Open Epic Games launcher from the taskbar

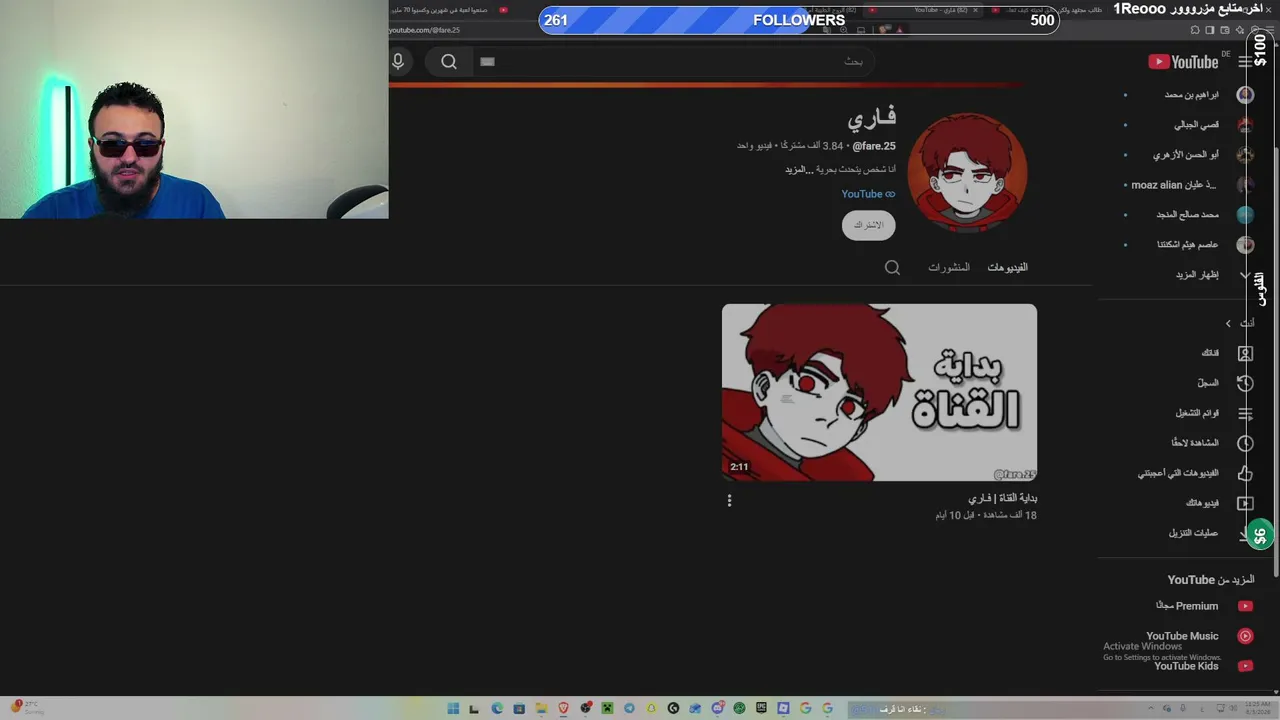coord(761,709)
